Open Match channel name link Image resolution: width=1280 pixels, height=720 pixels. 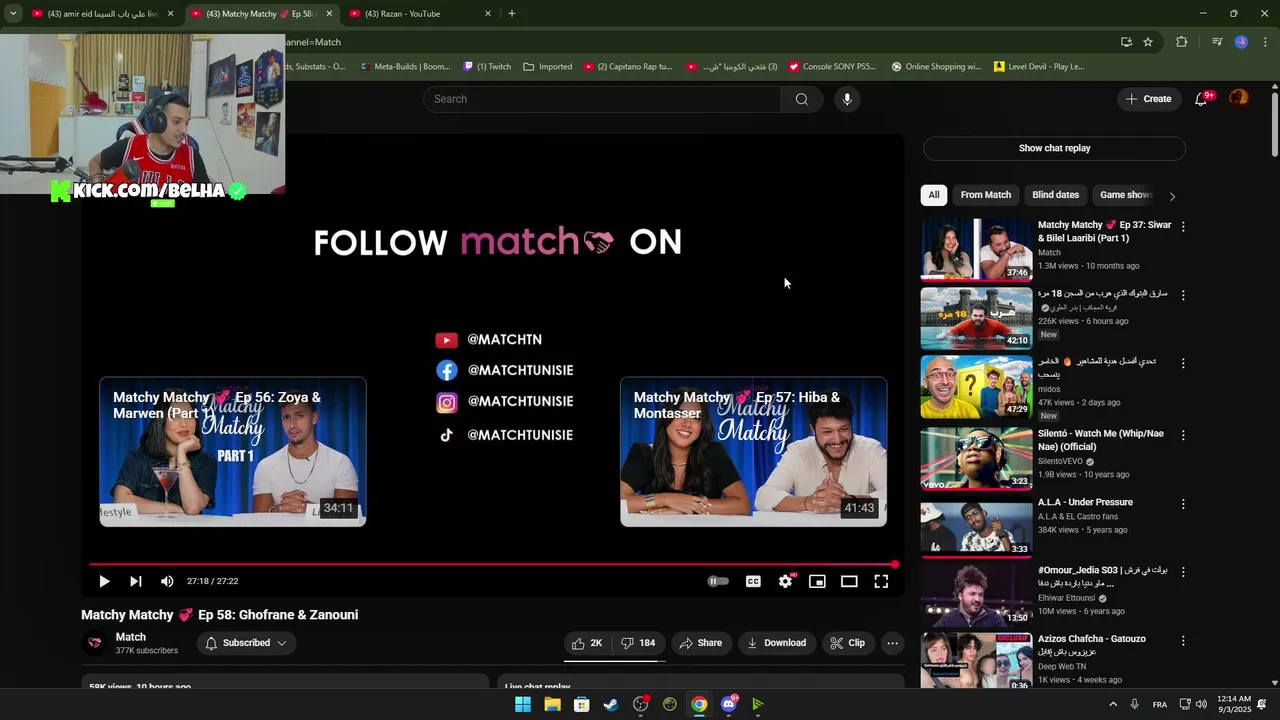(x=131, y=637)
